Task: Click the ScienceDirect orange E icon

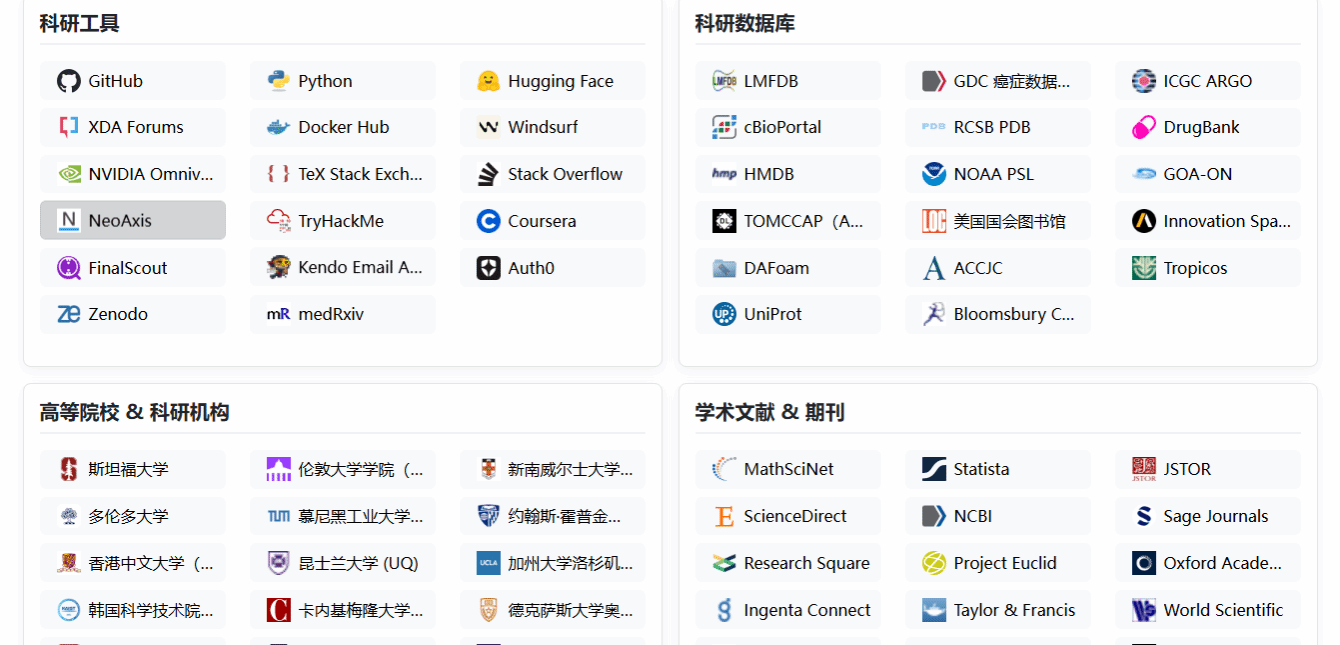Action: click(x=724, y=516)
